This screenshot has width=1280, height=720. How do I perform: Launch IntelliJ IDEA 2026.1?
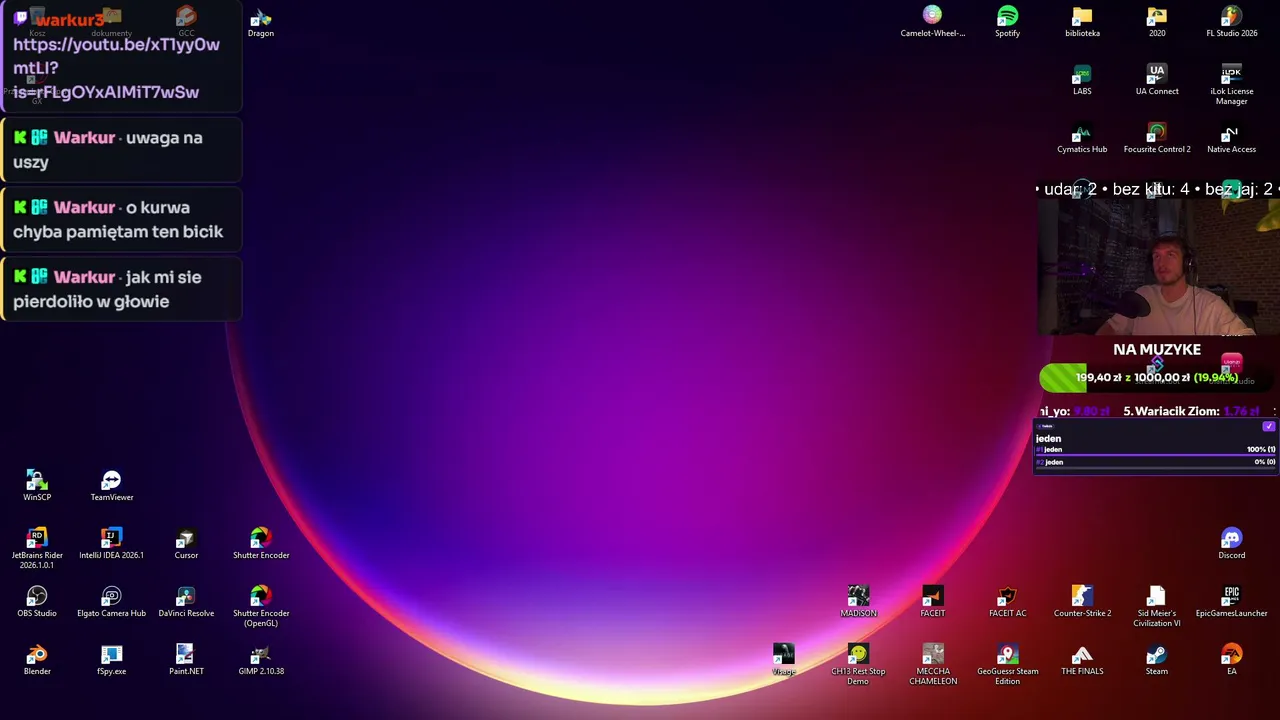point(111,544)
